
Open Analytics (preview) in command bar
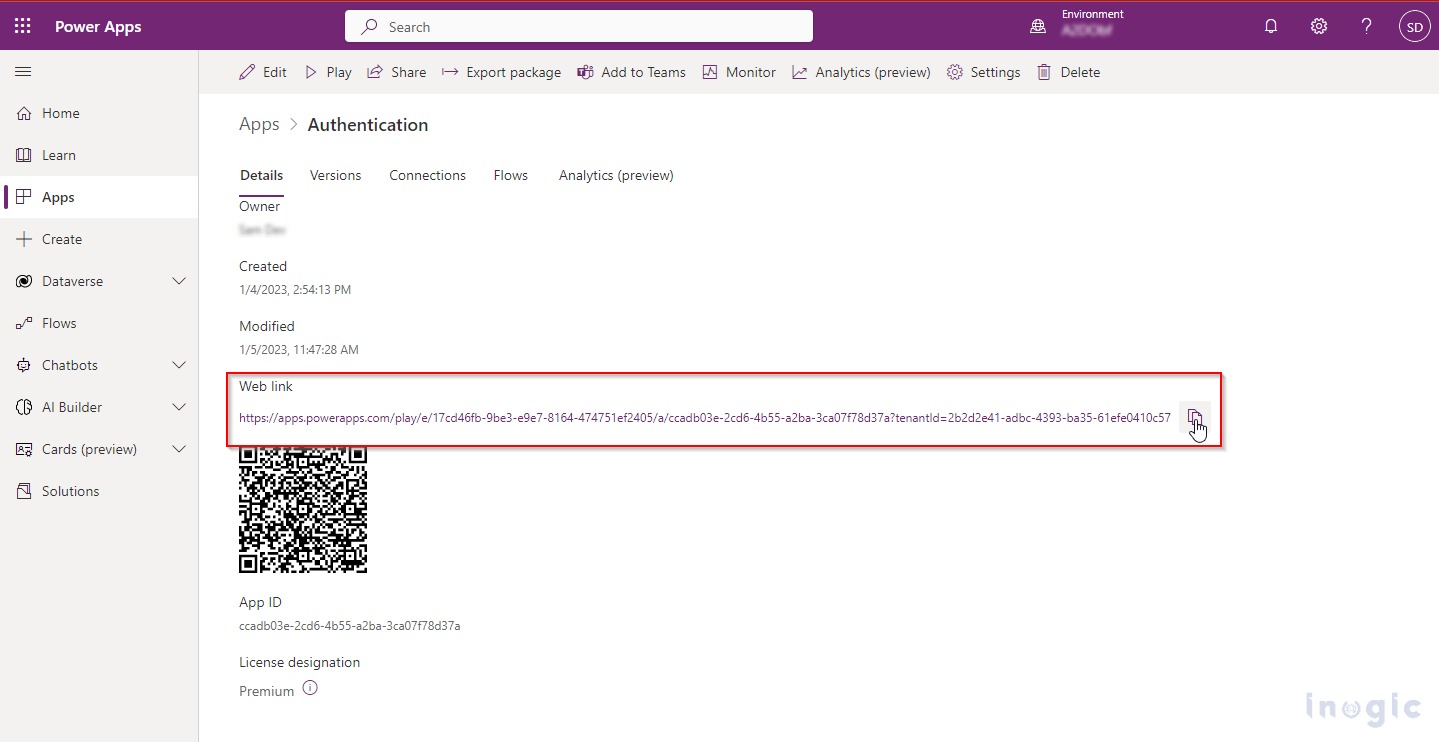pos(861,72)
